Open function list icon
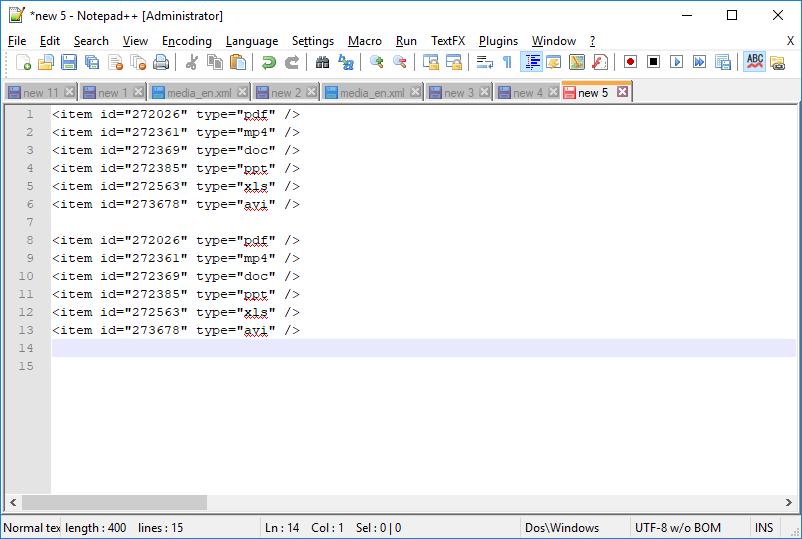 pos(599,62)
